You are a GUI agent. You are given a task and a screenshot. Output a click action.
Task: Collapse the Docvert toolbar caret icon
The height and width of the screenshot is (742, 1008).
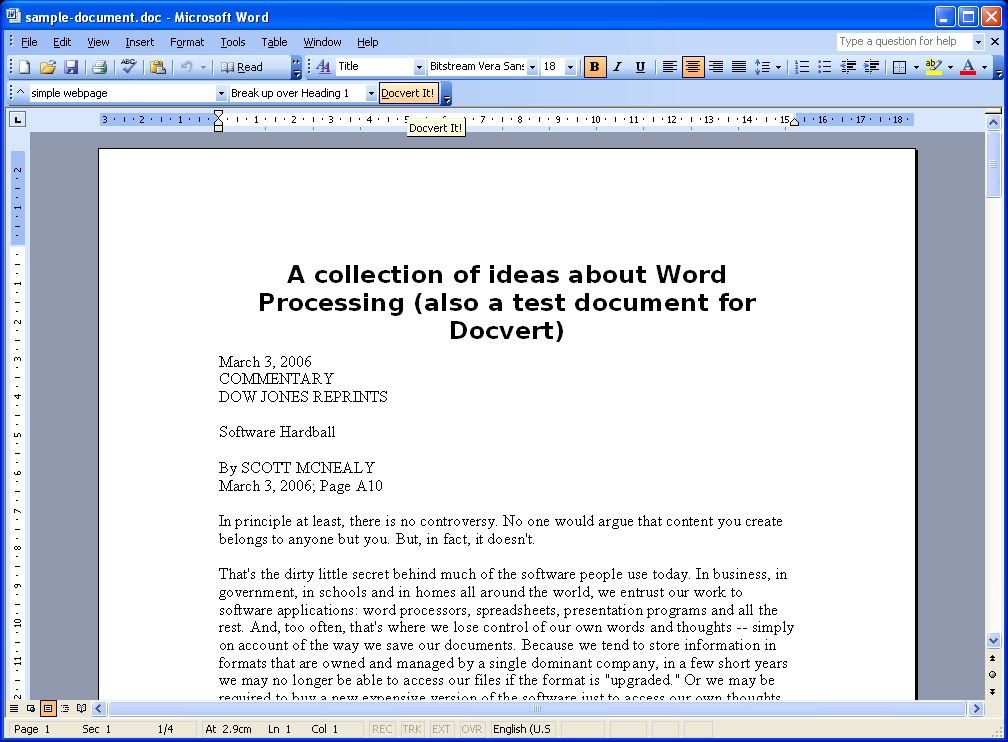(x=20, y=93)
